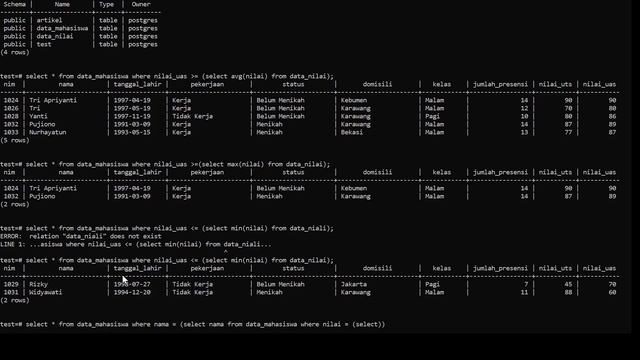This screenshot has width=640, height=360.
Task: Click jumlah_presensi value "7" in Rizky row
Action: click(526, 284)
